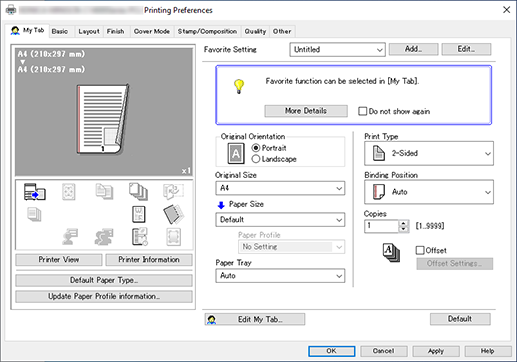This screenshot has width=517, height=362.
Task: Open the Print Type dropdown
Action: [x=429, y=153]
